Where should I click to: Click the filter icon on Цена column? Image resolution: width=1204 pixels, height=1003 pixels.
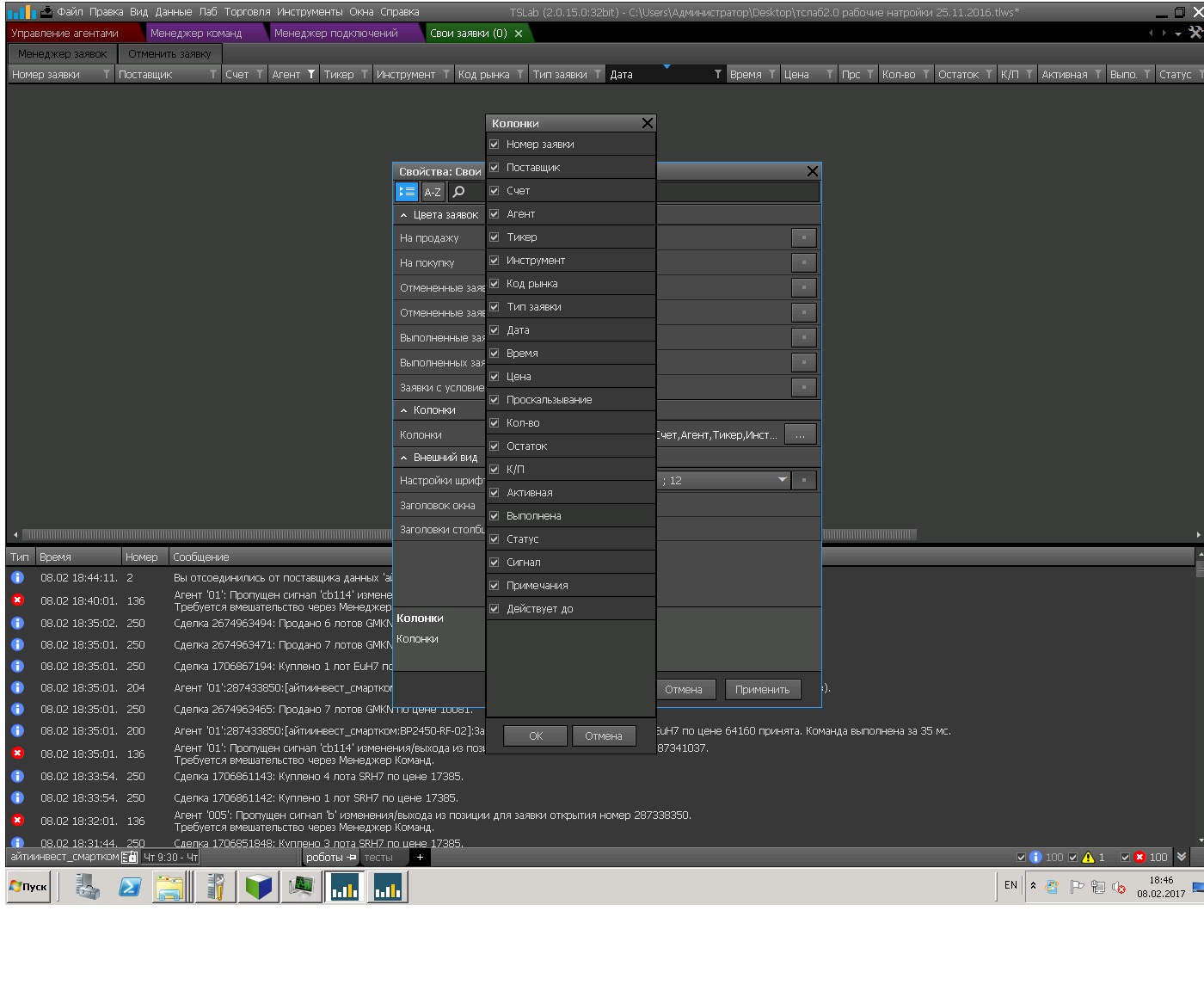[x=829, y=75]
